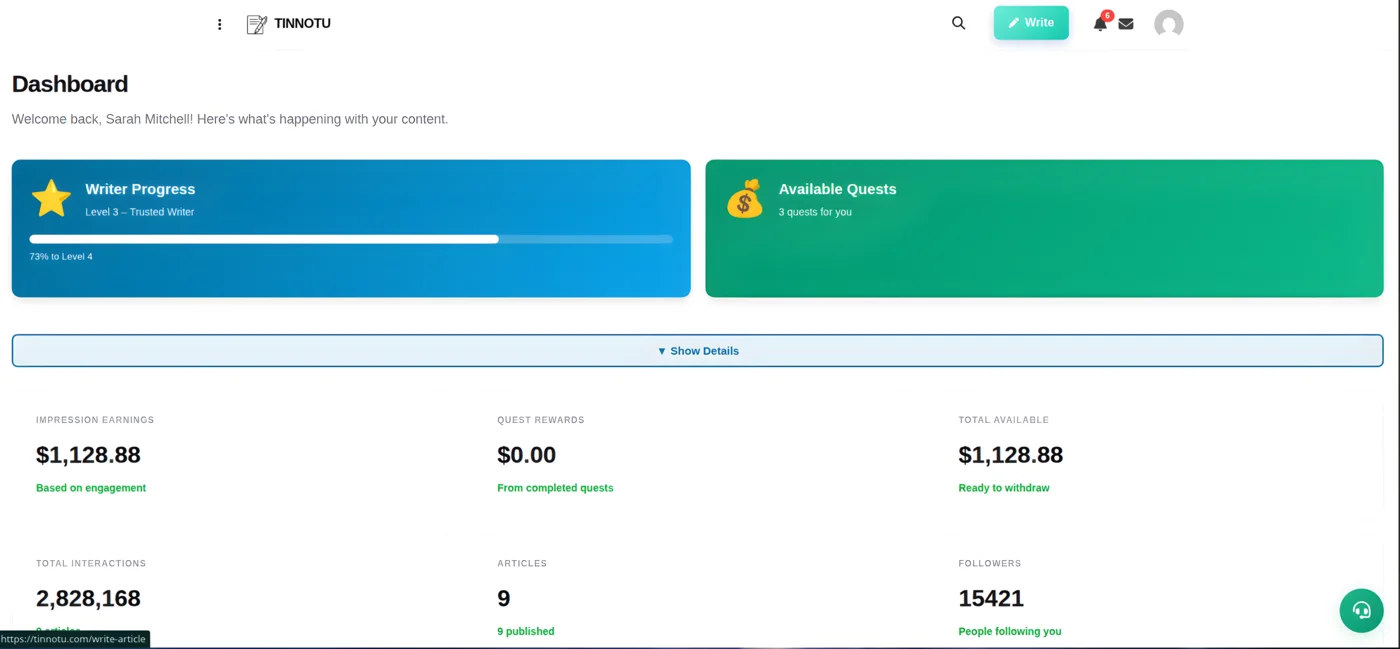The height and width of the screenshot is (649, 1400).
Task: Click '3 quests for you' text
Action: click(815, 212)
